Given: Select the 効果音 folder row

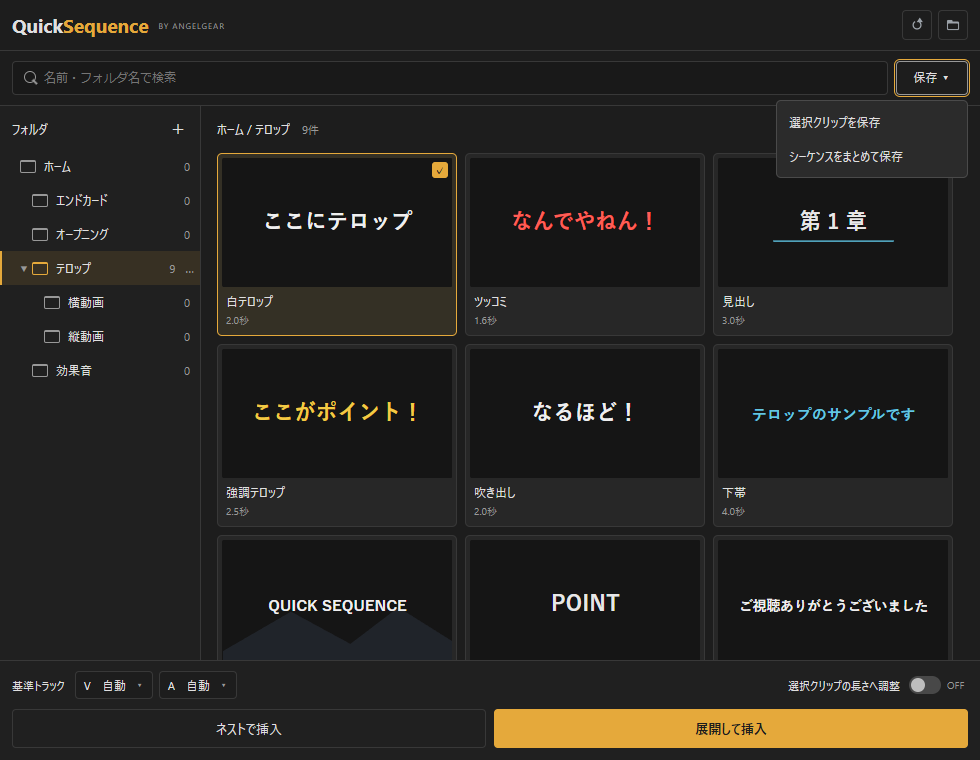Looking at the screenshot, I should [x=100, y=371].
